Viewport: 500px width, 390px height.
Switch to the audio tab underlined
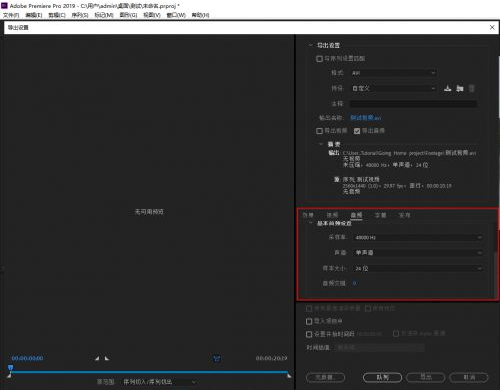click(356, 215)
